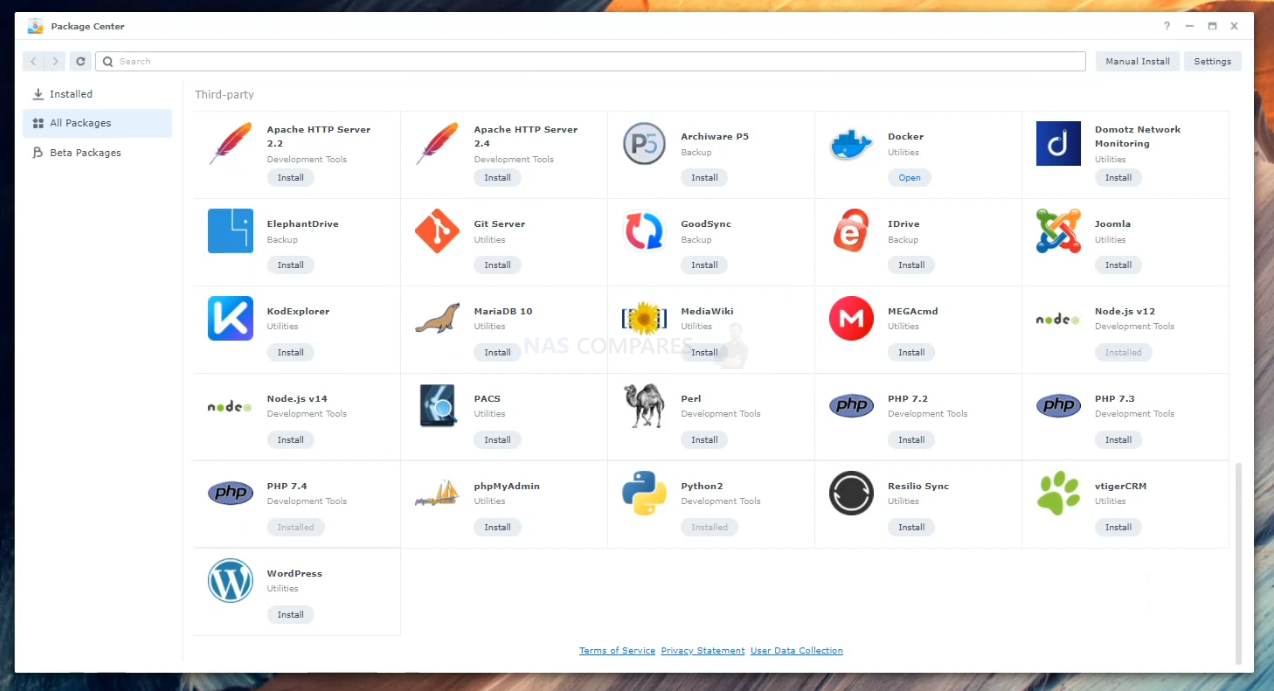Open the help question mark
Screen dimensions: 1274x691
coord(1167,26)
